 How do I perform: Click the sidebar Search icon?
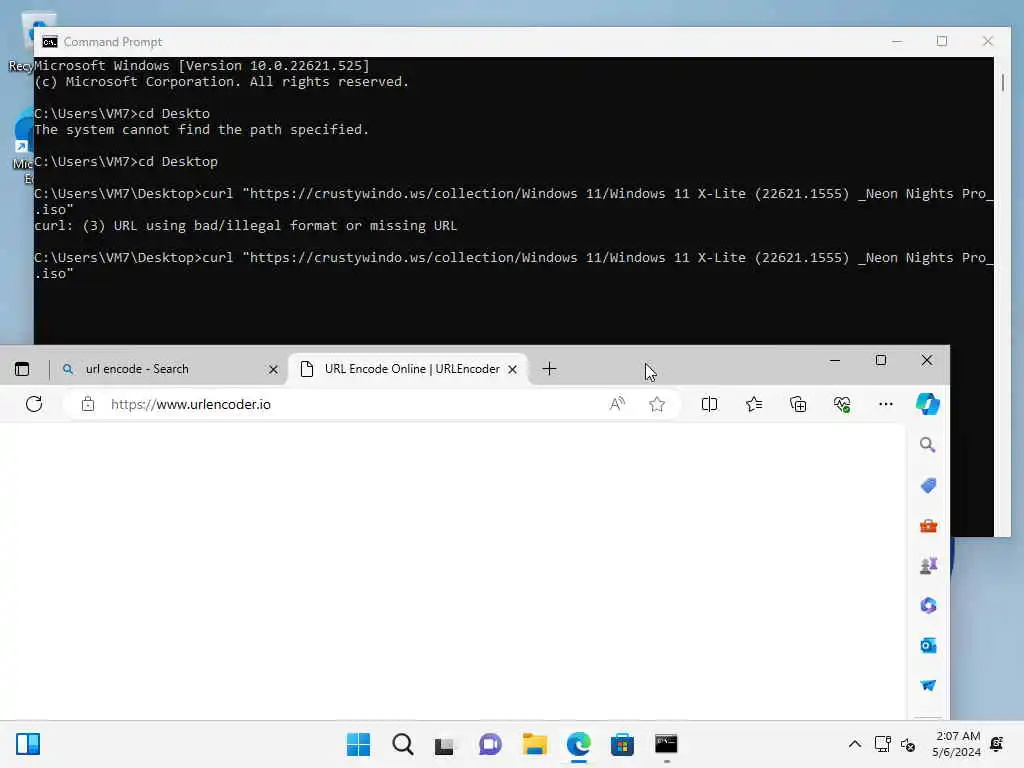(x=927, y=445)
